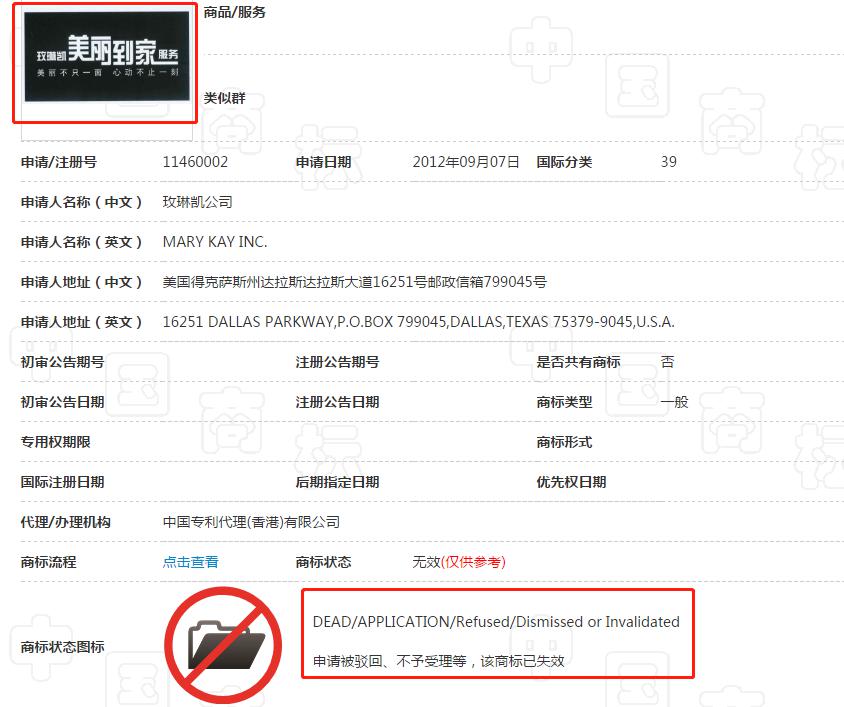This screenshot has width=844, height=707.
Task: Click the 类似群 label
Action: (224, 98)
